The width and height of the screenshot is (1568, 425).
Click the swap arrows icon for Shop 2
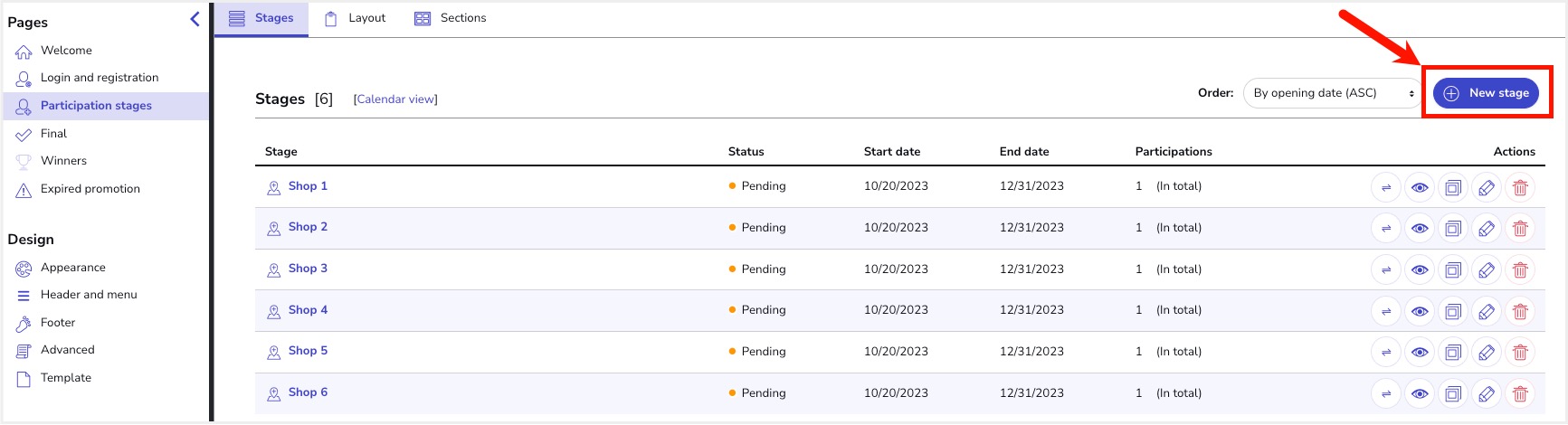[x=1386, y=229]
